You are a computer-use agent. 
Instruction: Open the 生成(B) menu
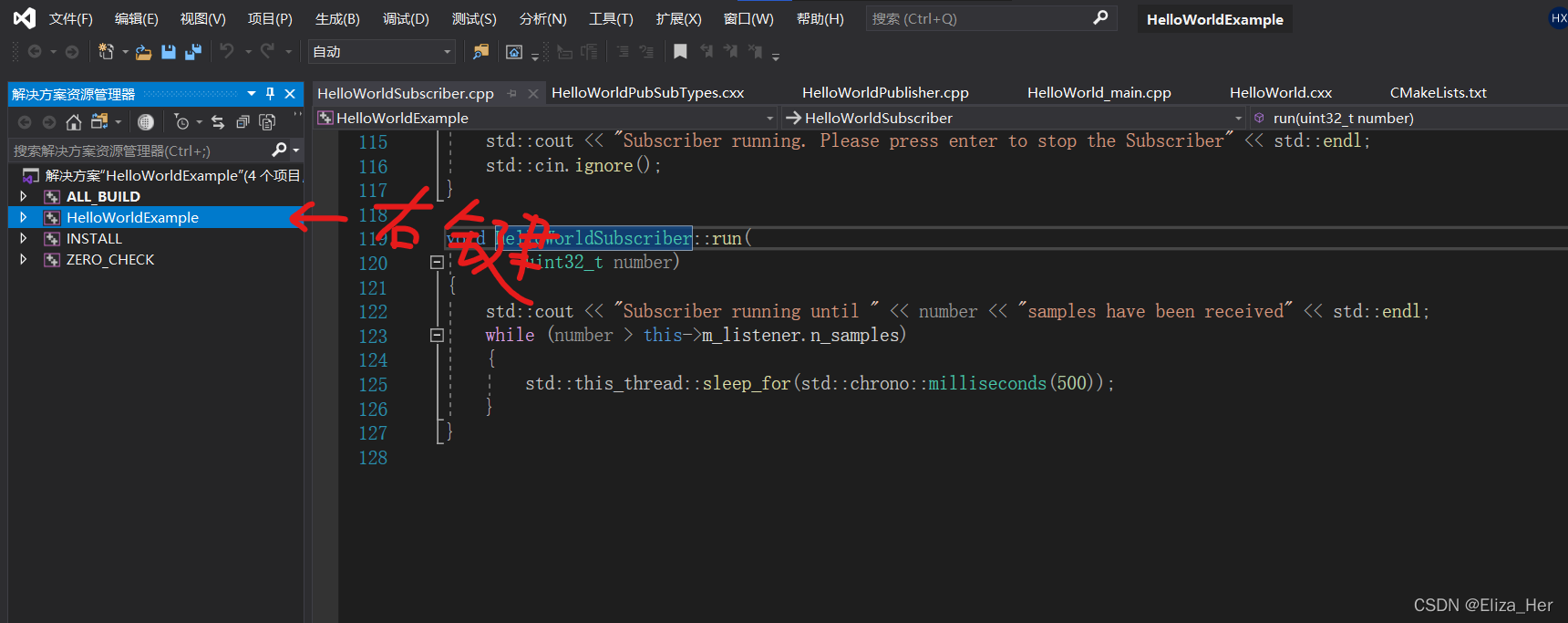(337, 18)
